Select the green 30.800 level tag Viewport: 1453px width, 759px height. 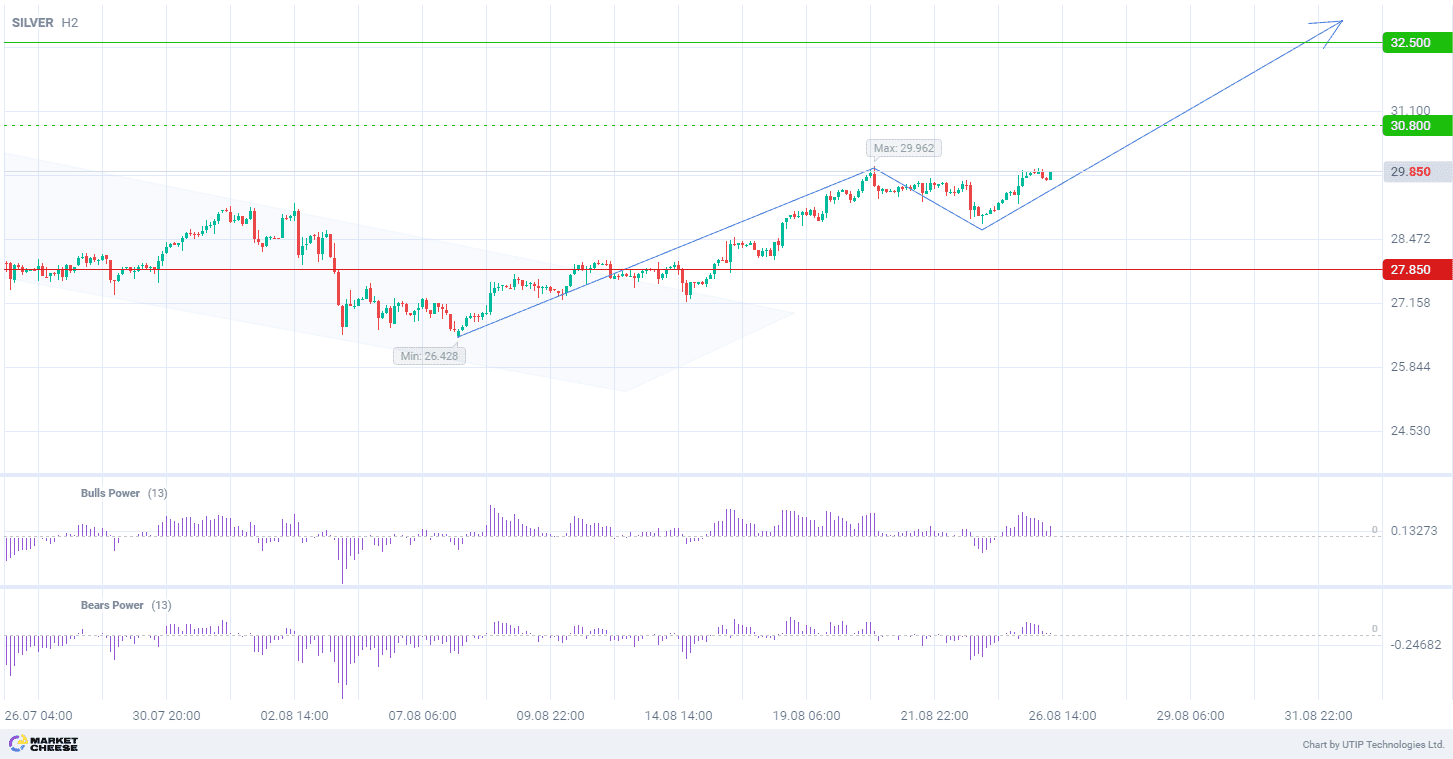click(x=1410, y=126)
